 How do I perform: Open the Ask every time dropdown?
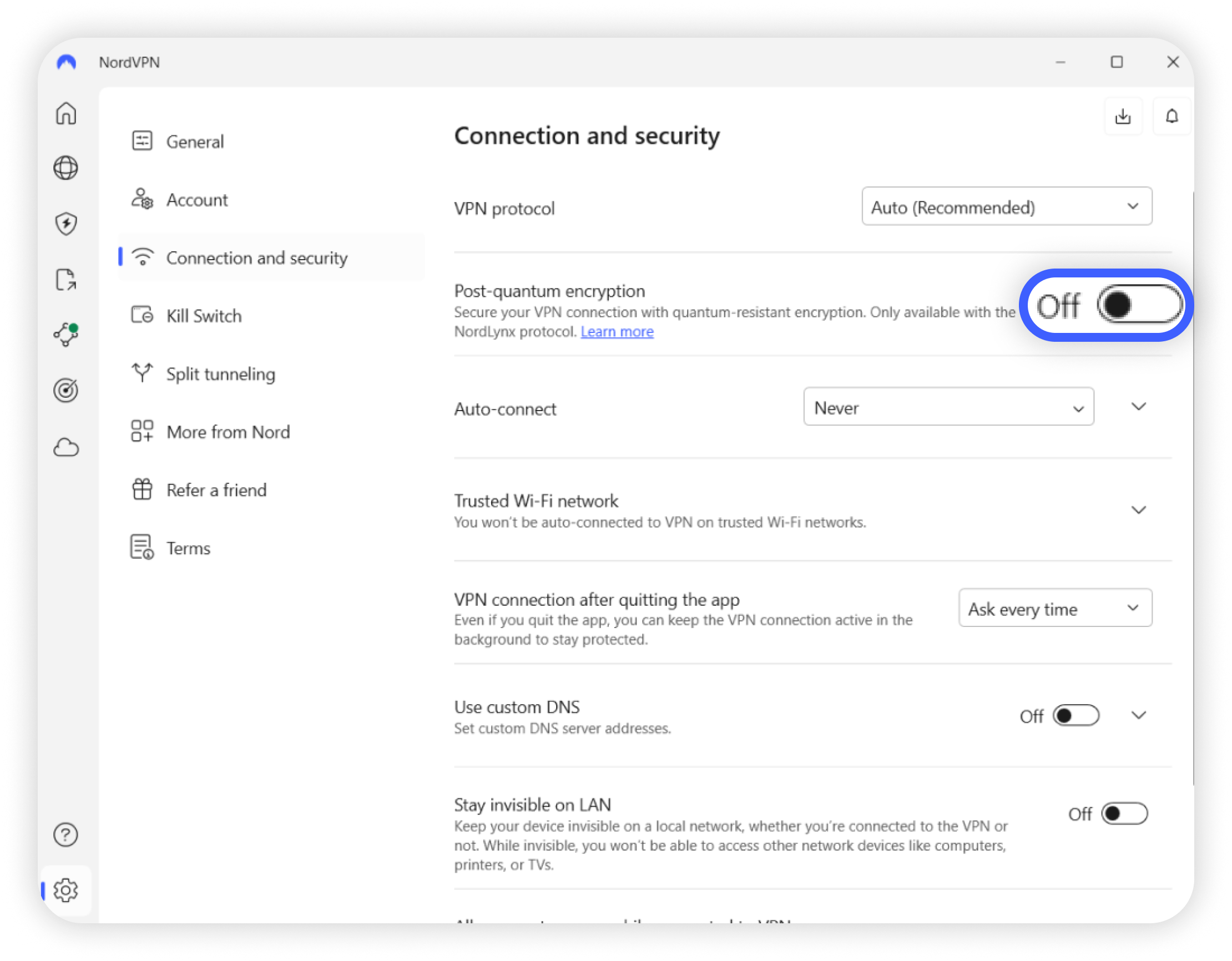[x=1055, y=608]
